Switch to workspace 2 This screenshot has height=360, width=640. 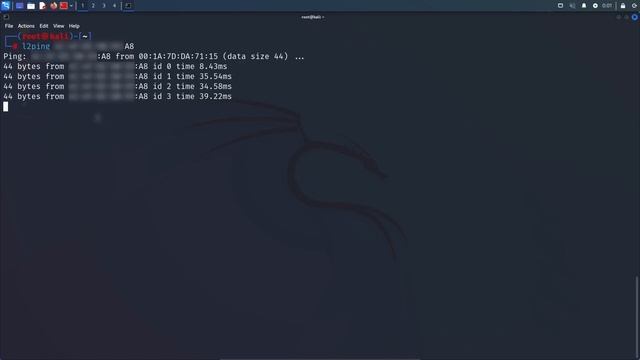pos(93,6)
